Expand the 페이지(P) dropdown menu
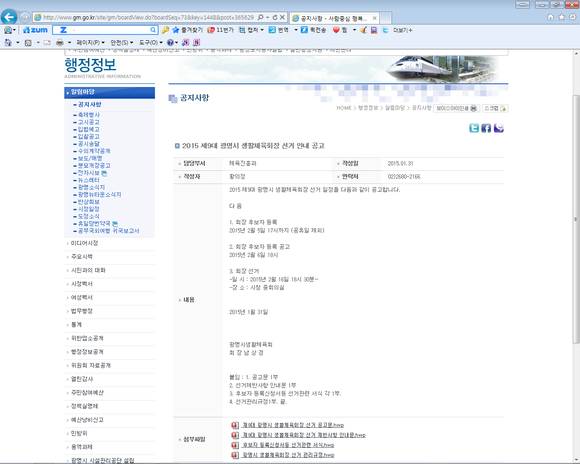The width and height of the screenshot is (580, 464). [91, 43]
